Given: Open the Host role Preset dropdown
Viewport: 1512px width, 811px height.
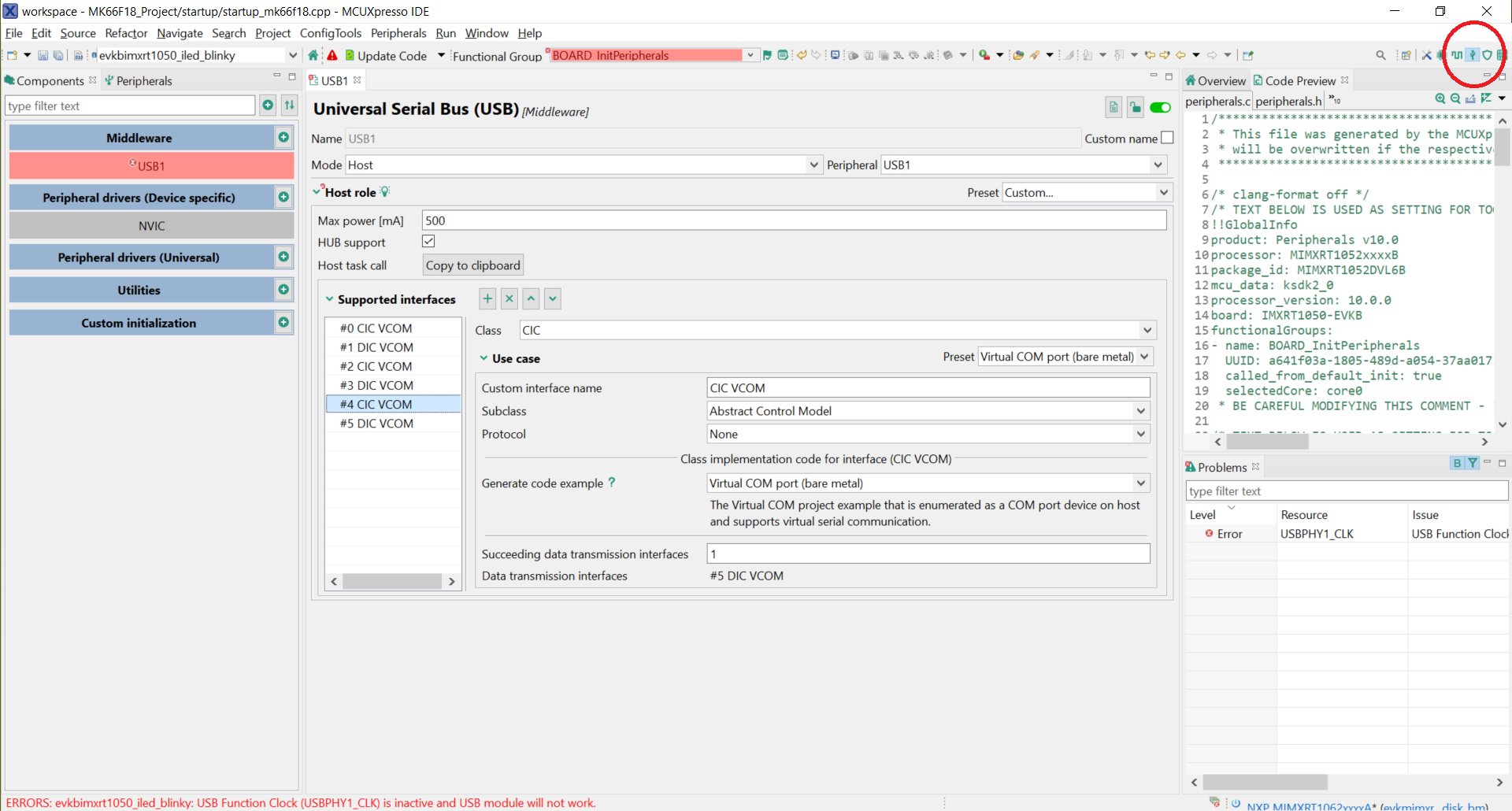Looking at the screenshot, I should 1163,192.
